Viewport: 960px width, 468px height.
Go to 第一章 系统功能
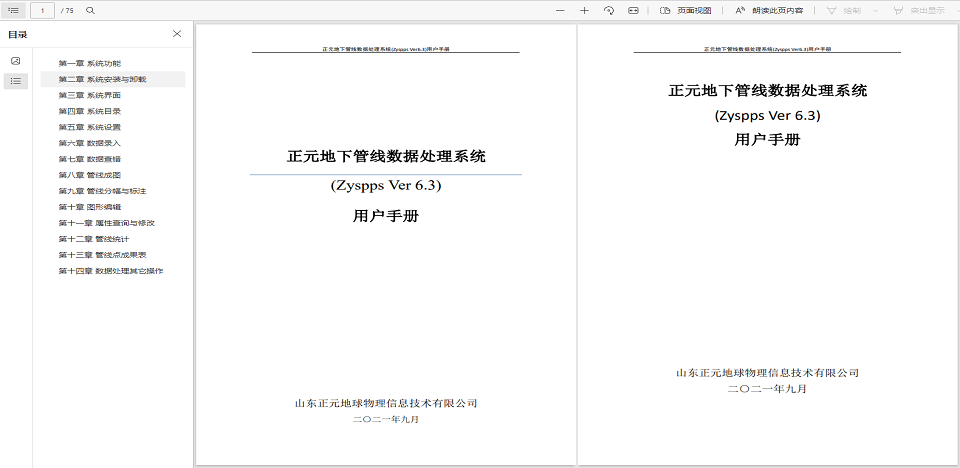point(89,63)
